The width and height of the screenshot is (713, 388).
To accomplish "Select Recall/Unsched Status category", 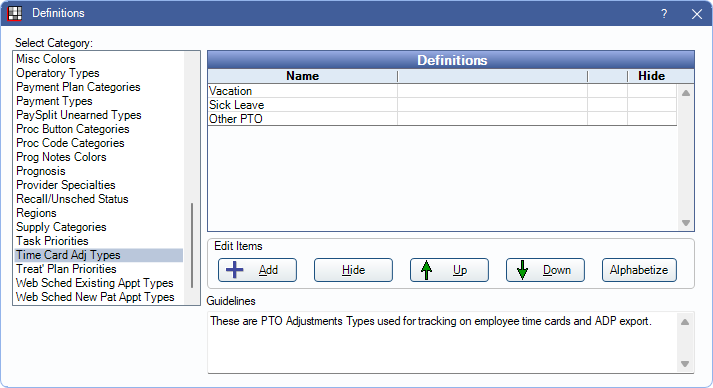I will (99, 199).
